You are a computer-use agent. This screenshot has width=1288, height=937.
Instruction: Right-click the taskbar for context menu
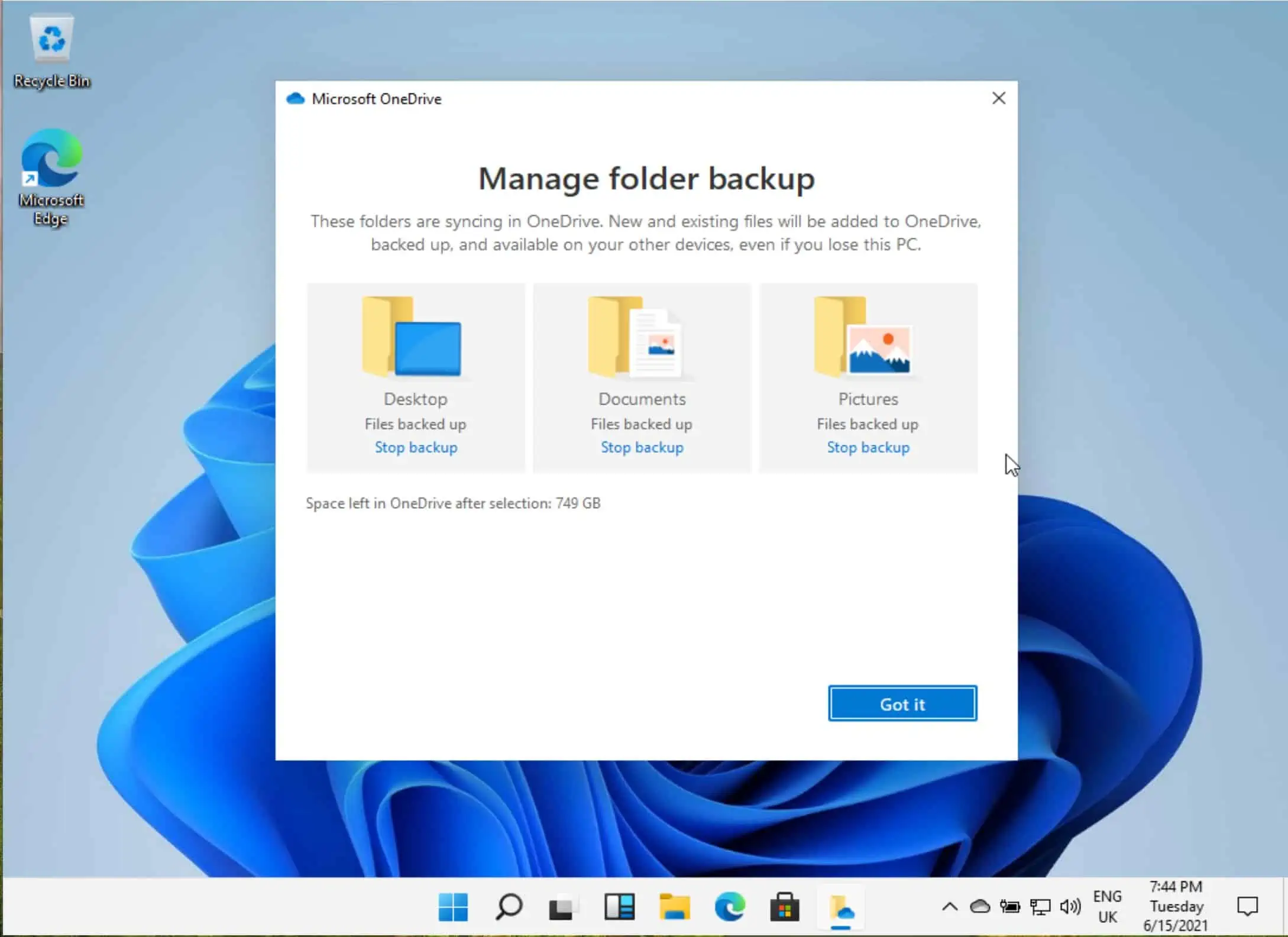[200, 907]
